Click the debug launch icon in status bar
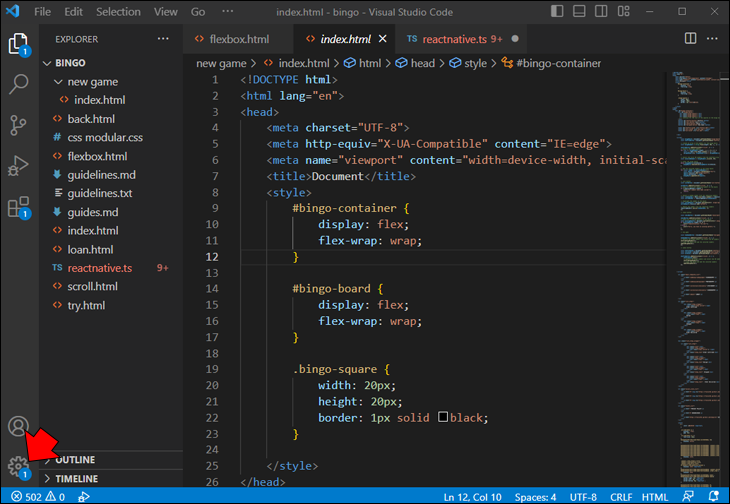 [x=84, y=497]
